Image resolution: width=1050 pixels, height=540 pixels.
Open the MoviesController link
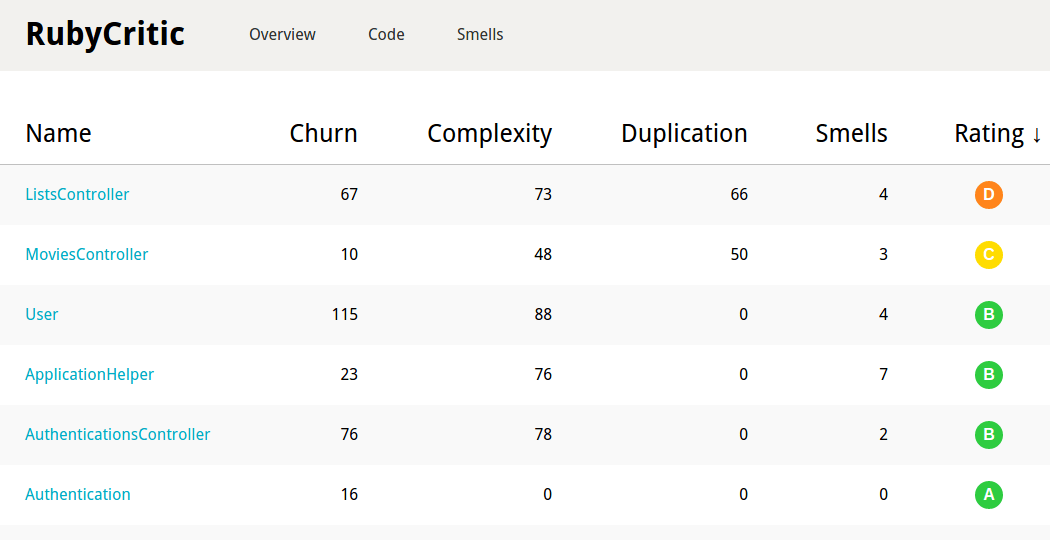[x=86, y=255]
